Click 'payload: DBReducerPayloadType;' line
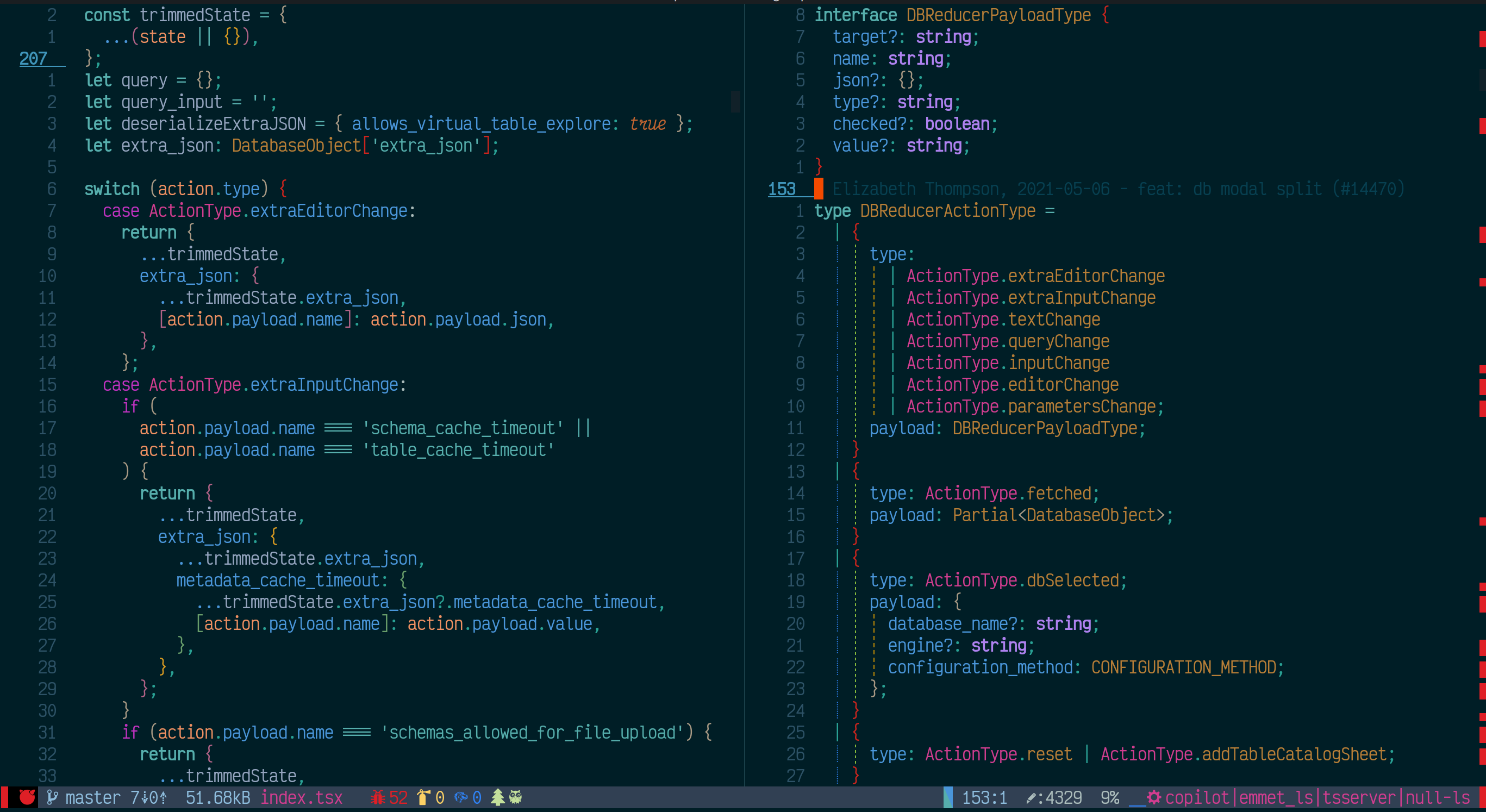Screen dimensions: 1486x812 1008,428
